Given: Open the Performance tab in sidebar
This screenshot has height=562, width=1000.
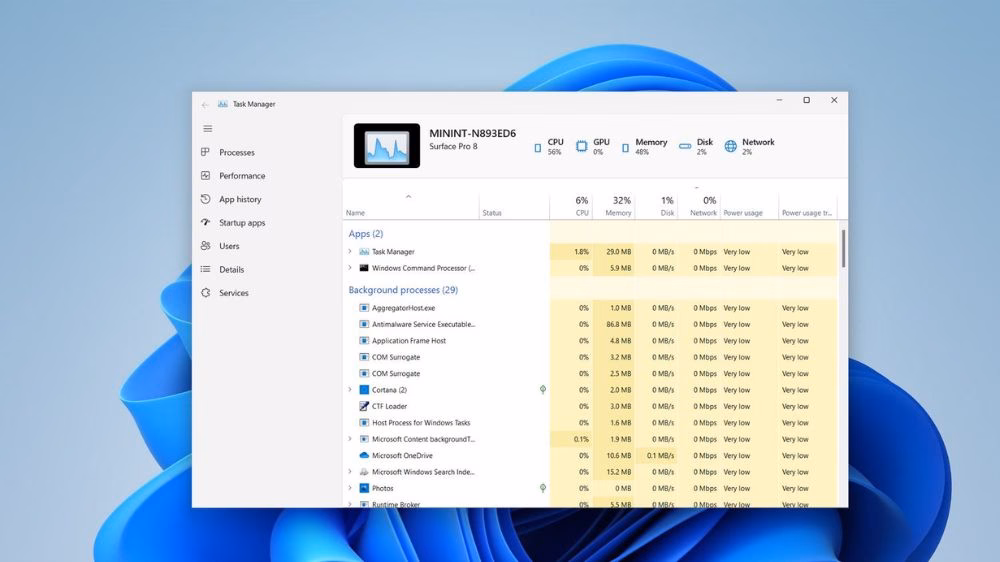Looking at the screenshot, I should point(242,176).
